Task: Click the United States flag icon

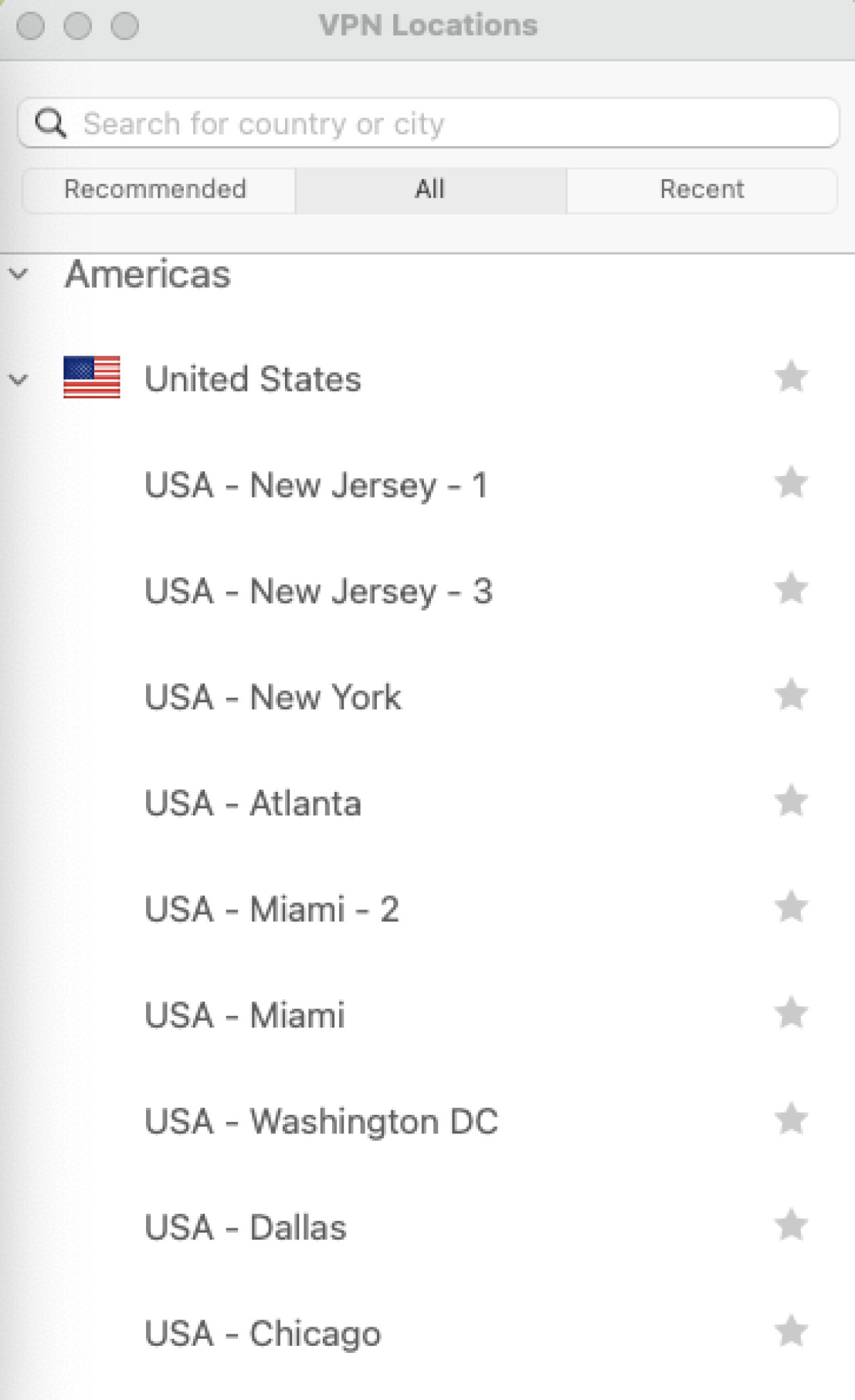Action: point(92,377)
